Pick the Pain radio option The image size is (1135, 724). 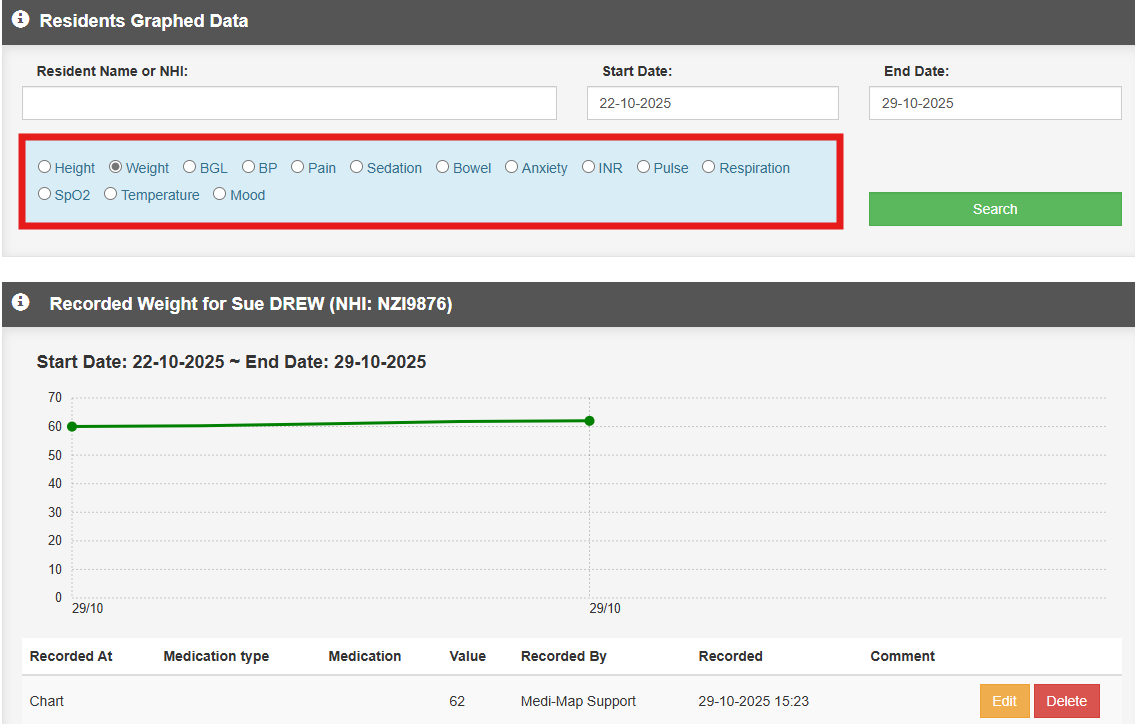tap(298, 168)
